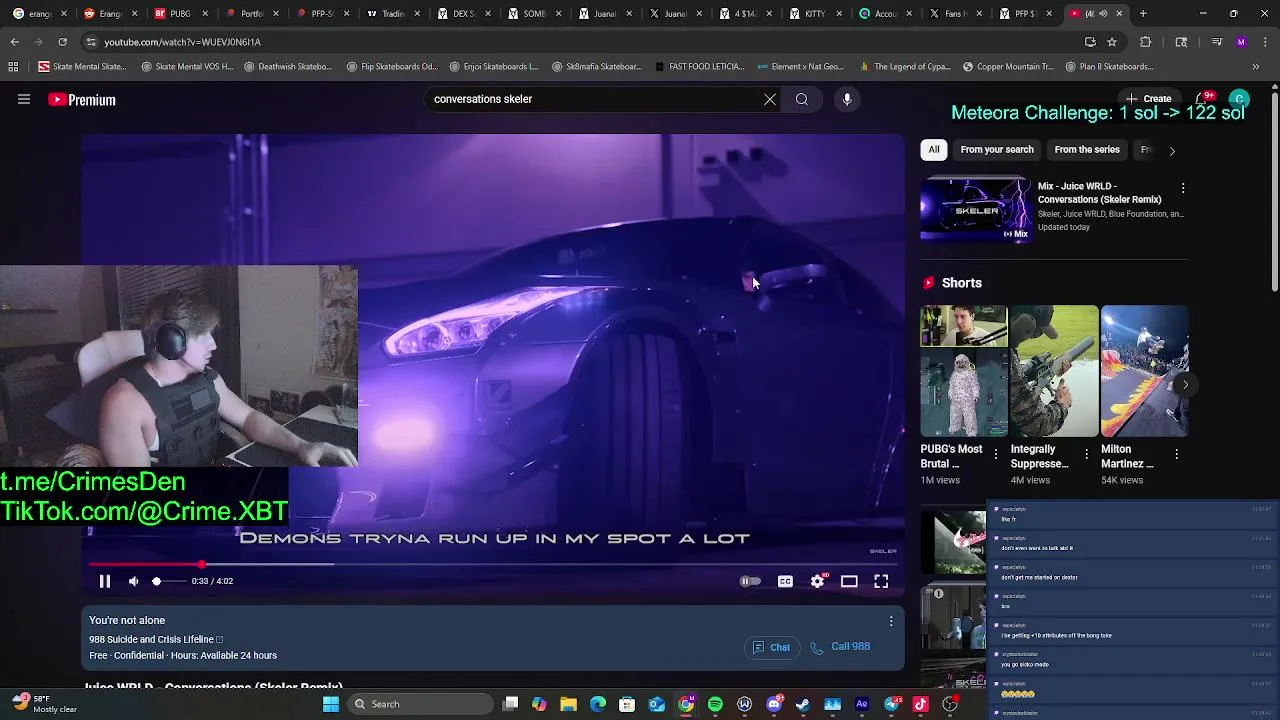Screen dimensions: 1280x720
Task: Open PUBG's Most Brutal short
Action: point(964,371)
